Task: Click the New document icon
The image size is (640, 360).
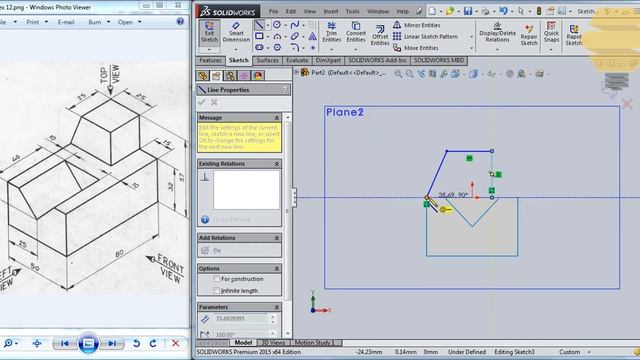Action: coord(432,11)
